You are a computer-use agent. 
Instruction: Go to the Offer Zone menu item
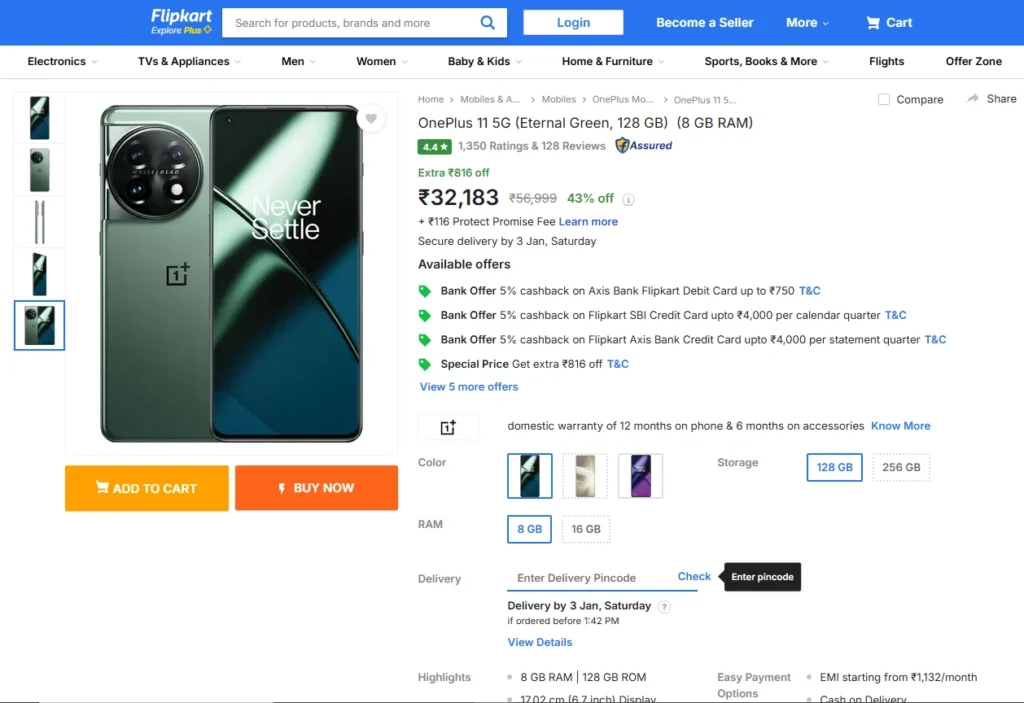[973, 61]
